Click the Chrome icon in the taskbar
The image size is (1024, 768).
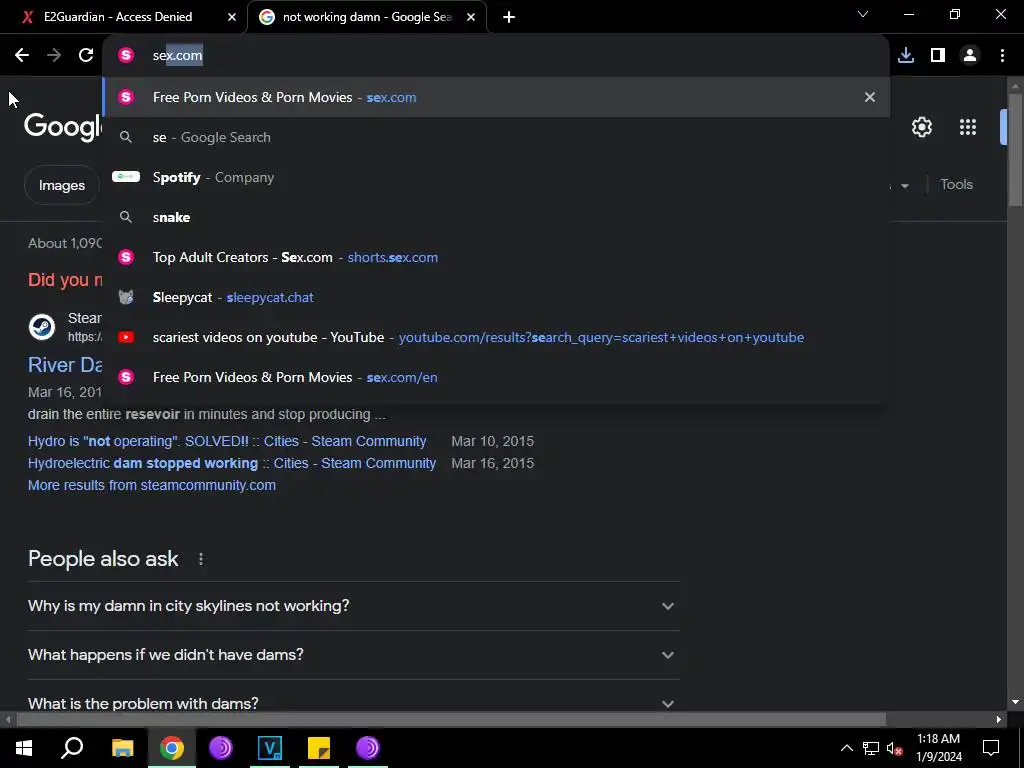(x=172, y=748)
